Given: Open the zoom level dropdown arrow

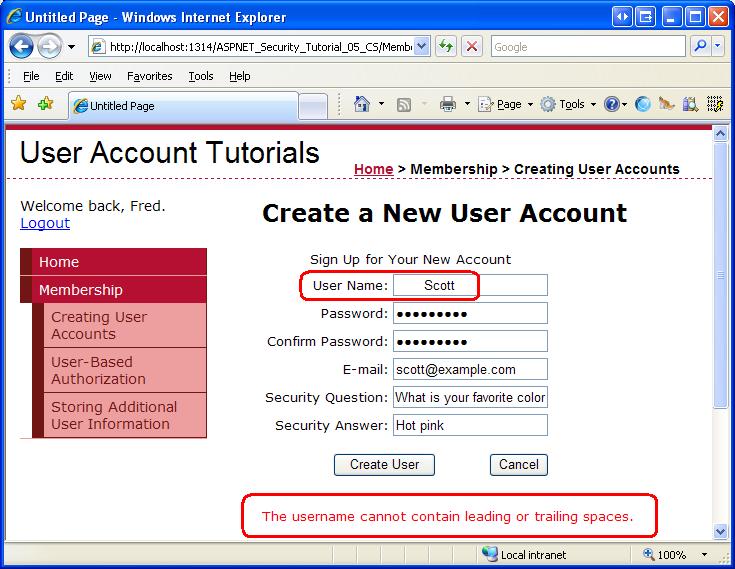Looking at the screenshot, I should pos(705,554).
